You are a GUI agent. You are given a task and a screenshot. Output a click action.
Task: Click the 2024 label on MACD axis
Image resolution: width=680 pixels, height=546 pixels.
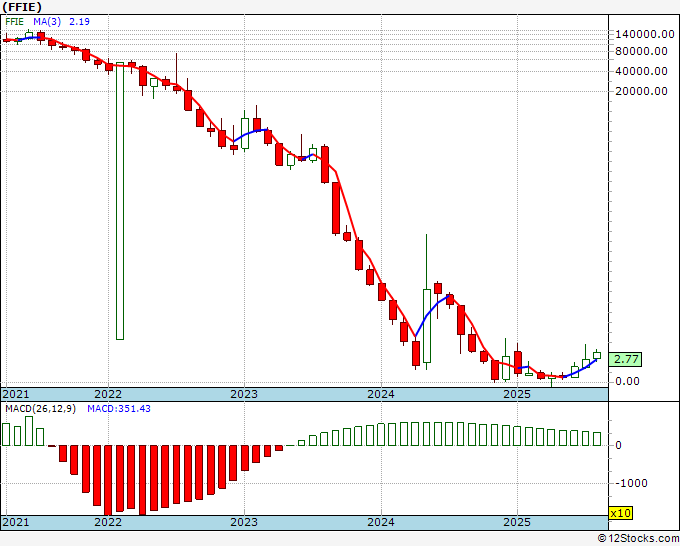[x=381, y=522]
